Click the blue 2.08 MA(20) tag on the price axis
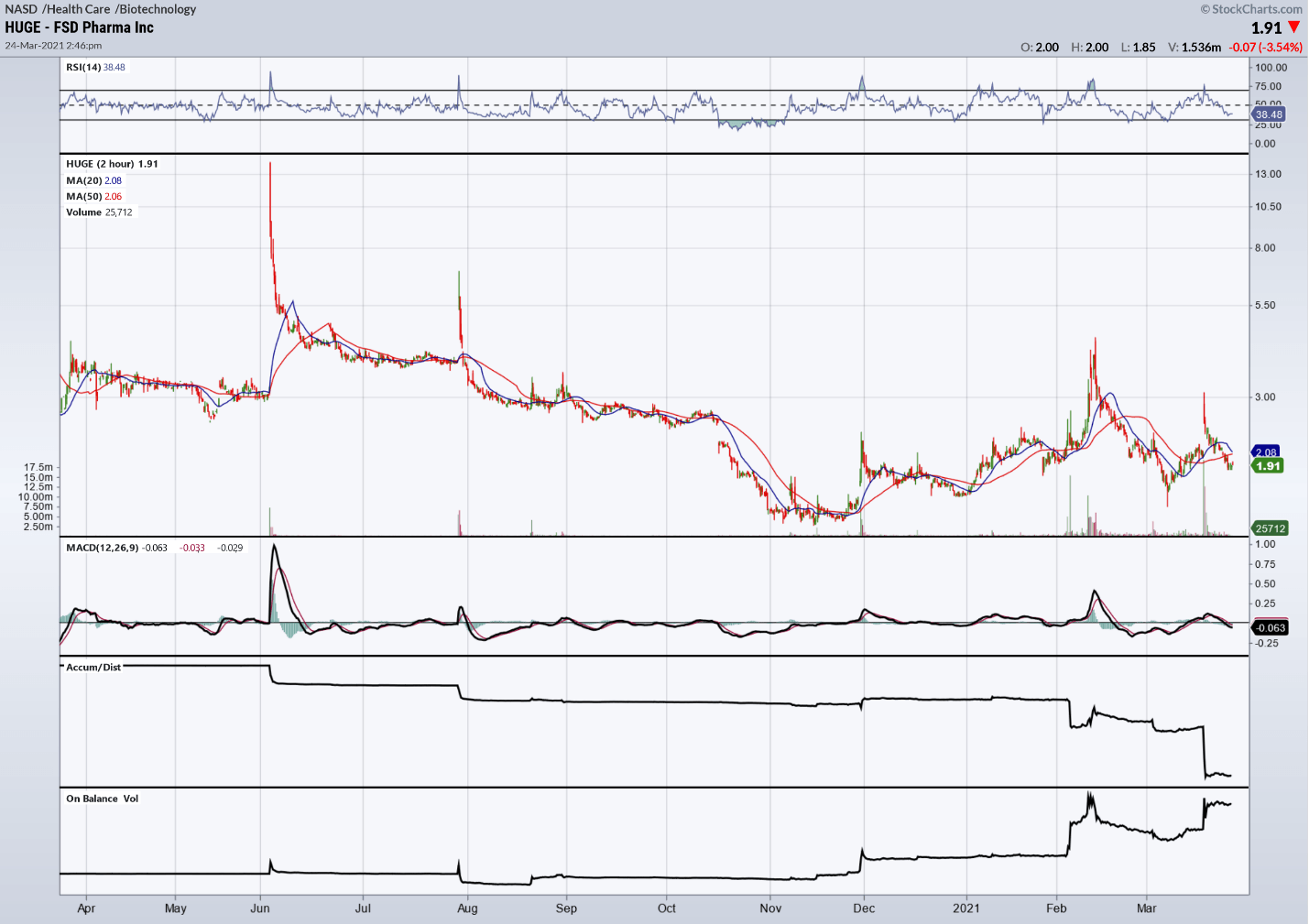This screenshot has height=924, width=1309. click(1266, 452)
